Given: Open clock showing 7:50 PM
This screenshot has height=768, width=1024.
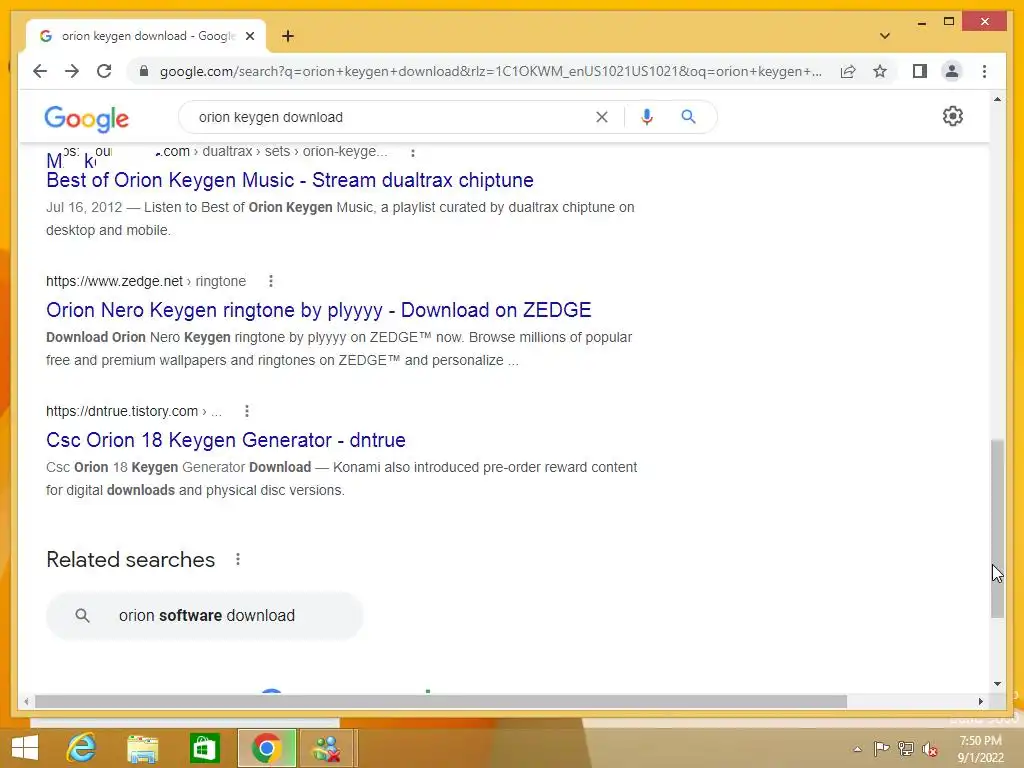Looking at the screenshot, I should 981,749.
